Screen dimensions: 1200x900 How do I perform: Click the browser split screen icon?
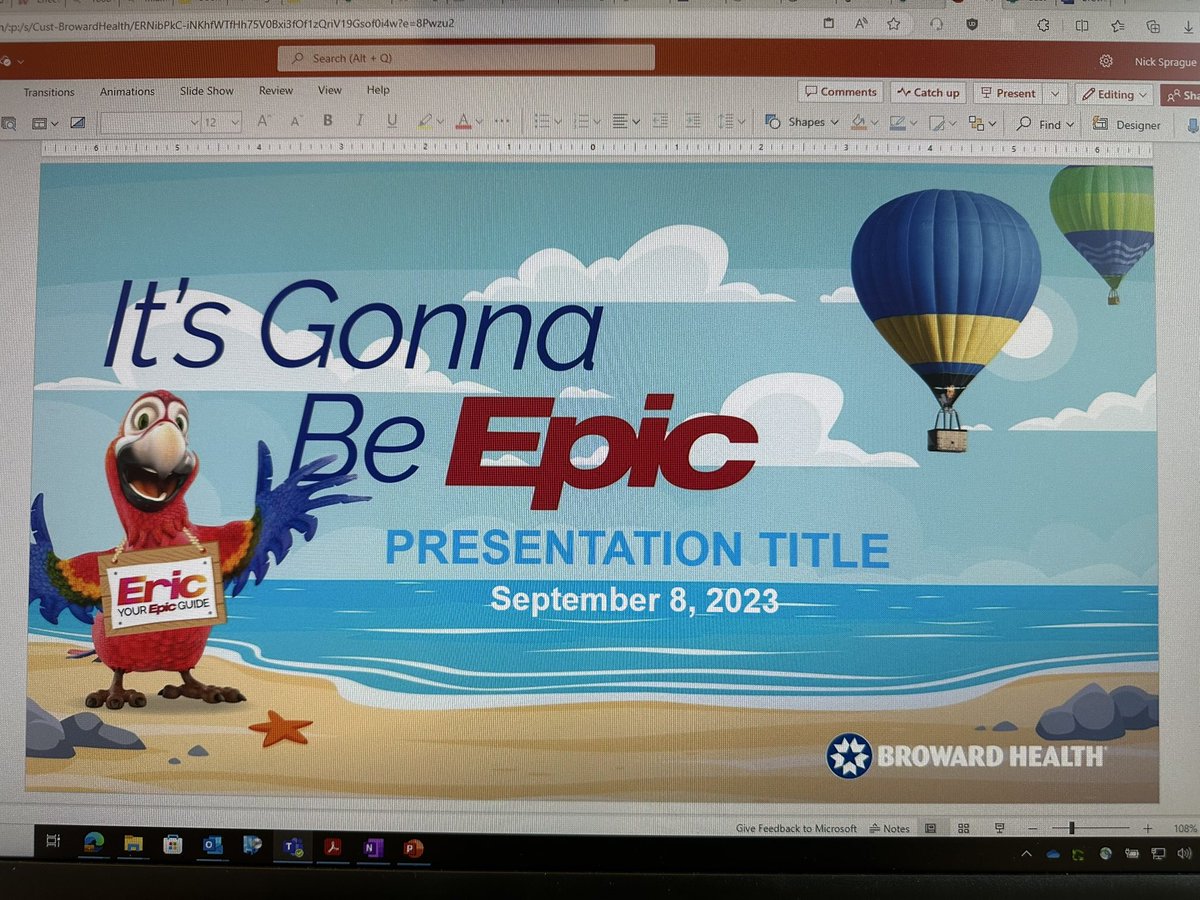coord(1082,26)
